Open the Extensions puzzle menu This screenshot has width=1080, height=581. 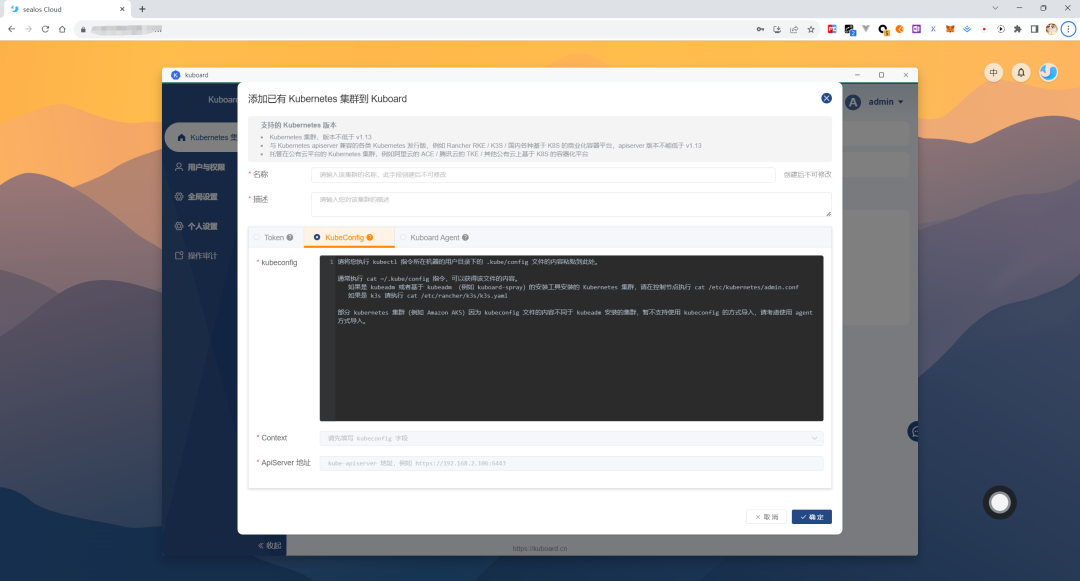point(1017,29)
